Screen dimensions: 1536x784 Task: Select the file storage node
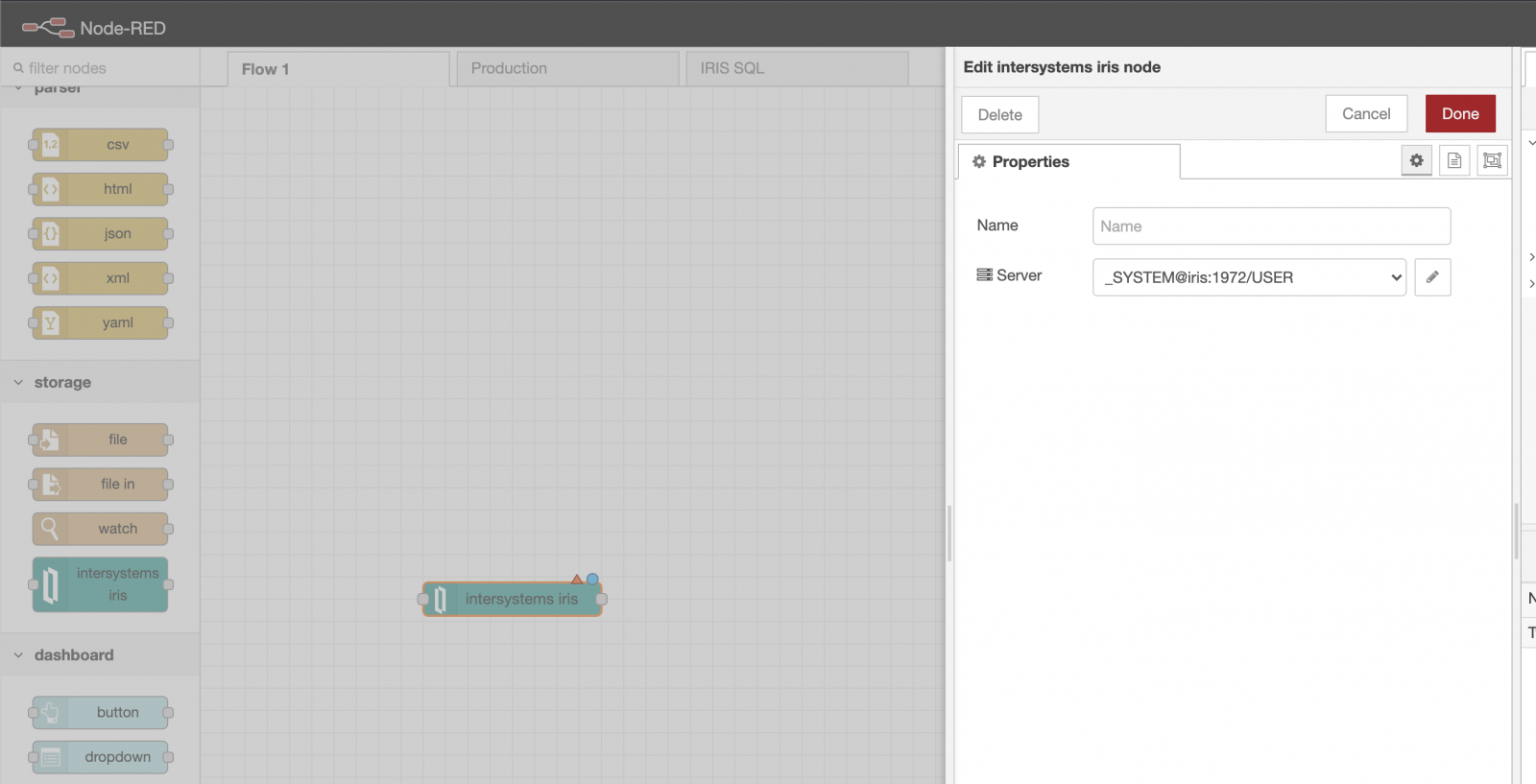tap(100, 440)
